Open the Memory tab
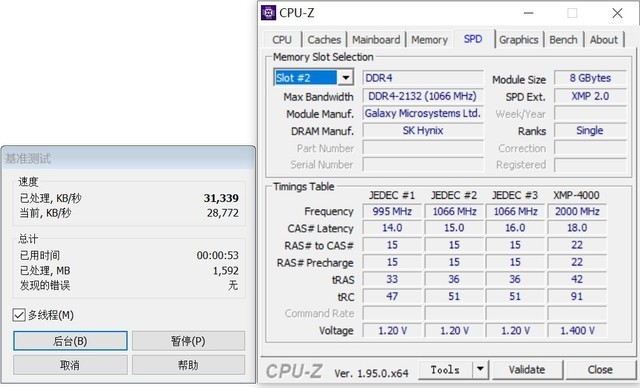The width and height of the screenshot is (640, 388). point(429,40)
